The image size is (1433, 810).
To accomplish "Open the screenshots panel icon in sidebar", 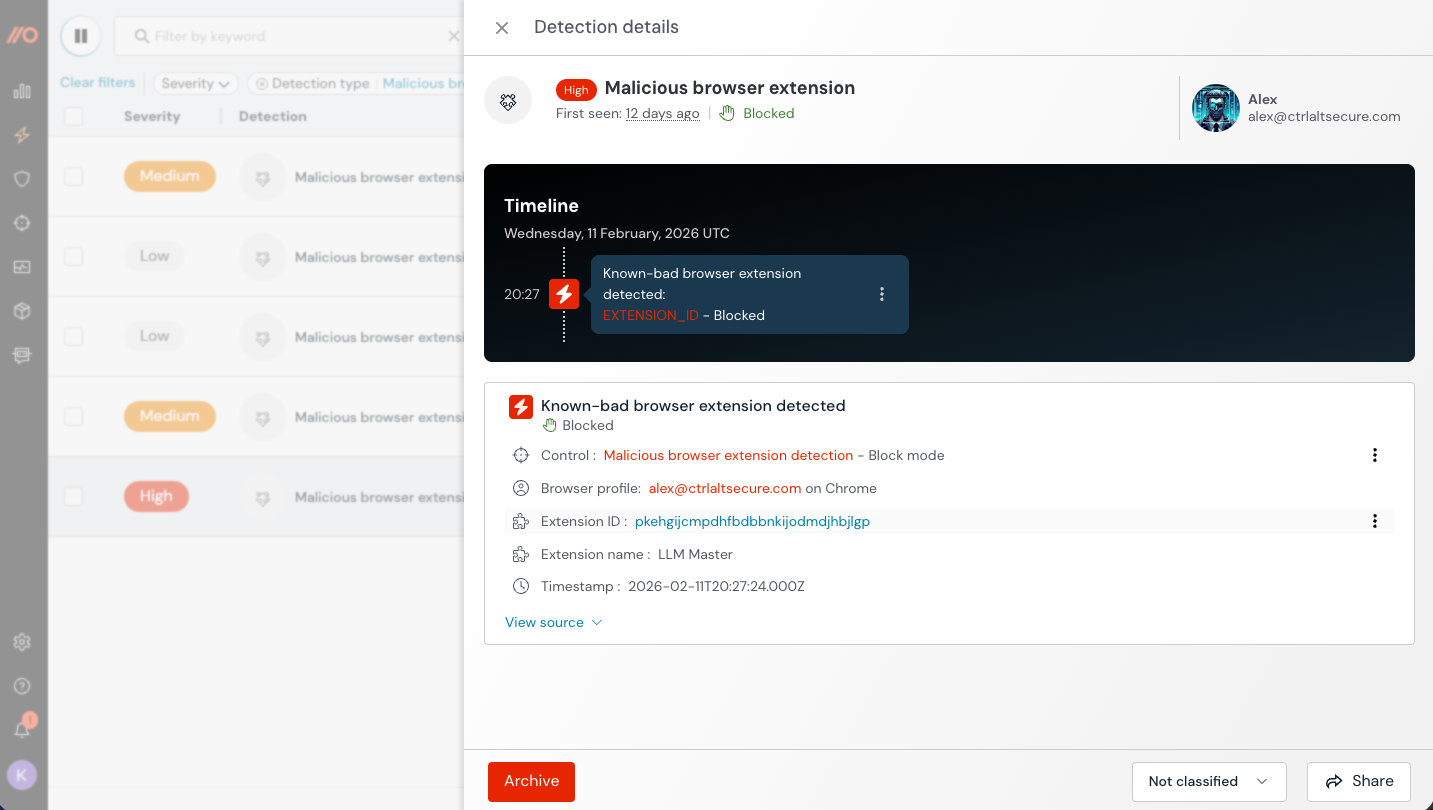I will [x=22, y=266].
